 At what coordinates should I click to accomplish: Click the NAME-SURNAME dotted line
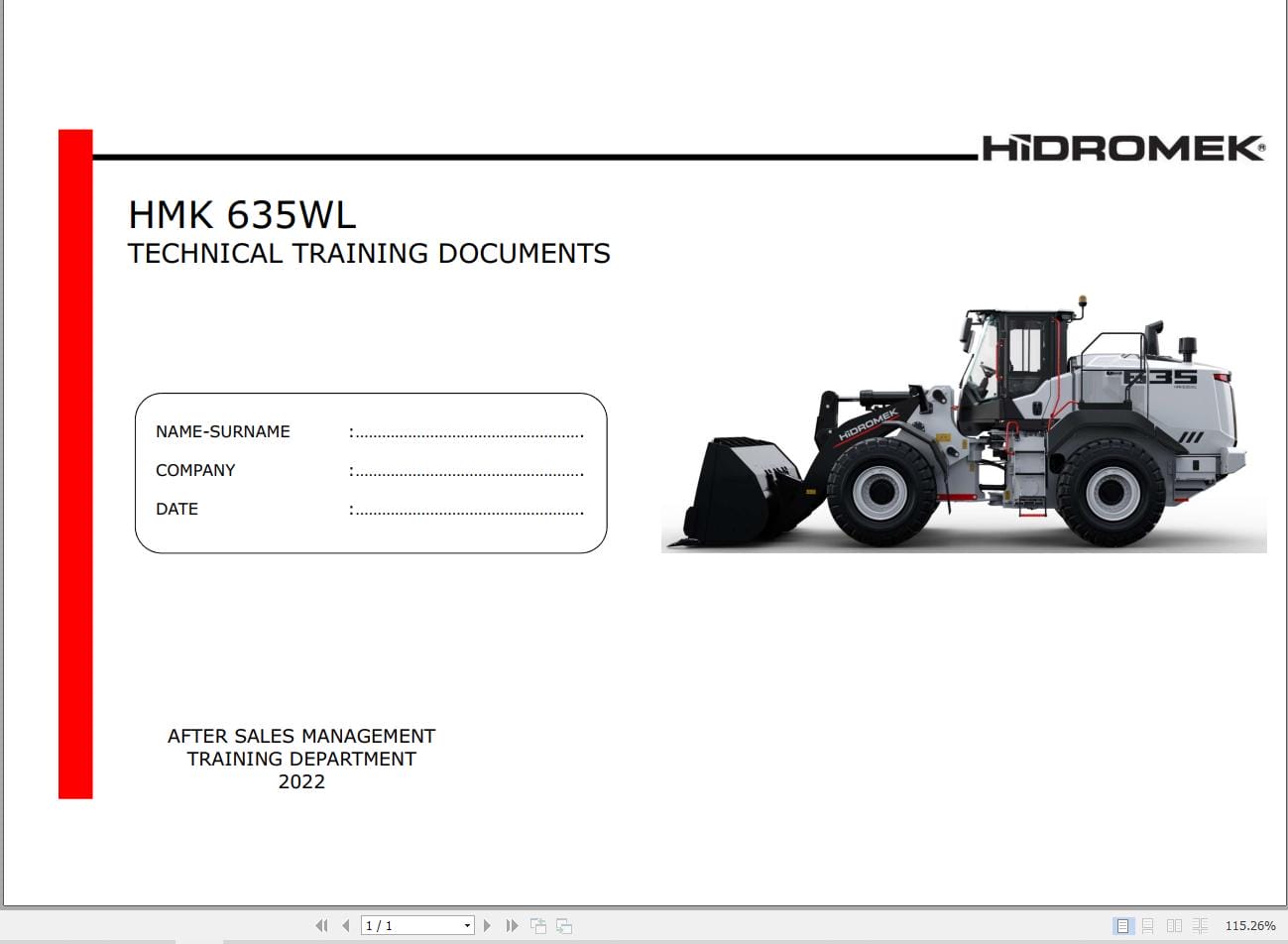click(x=466, y=433)
